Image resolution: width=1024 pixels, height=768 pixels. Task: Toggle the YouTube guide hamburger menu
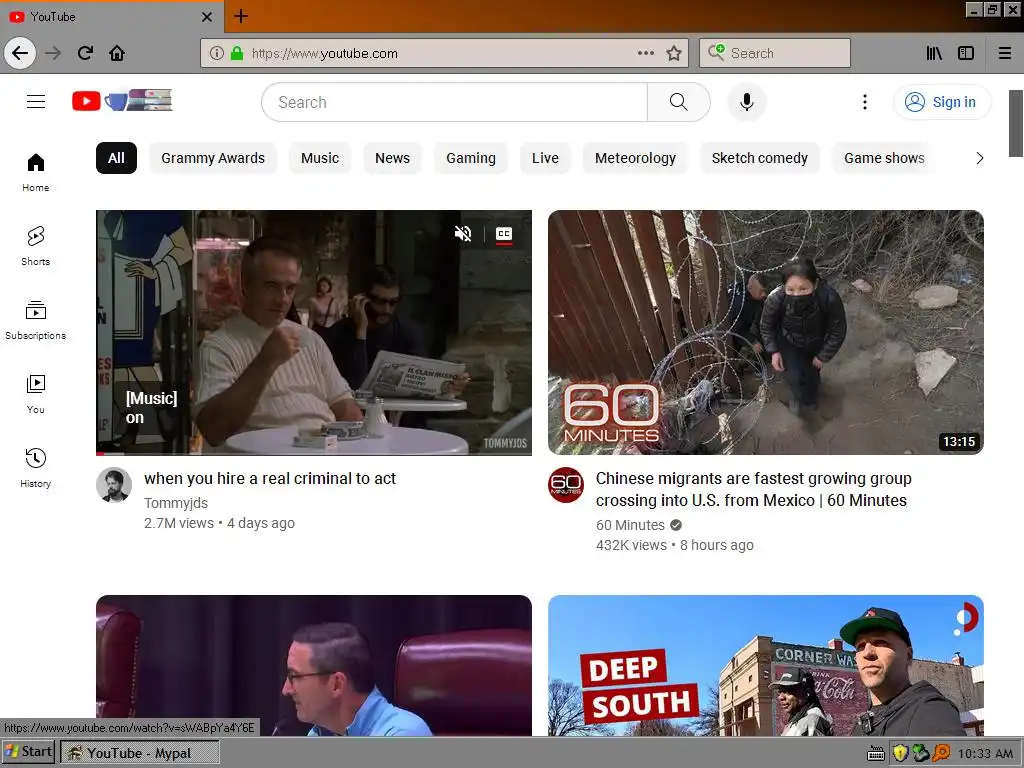pyautogui.click(x=36, y=101)
